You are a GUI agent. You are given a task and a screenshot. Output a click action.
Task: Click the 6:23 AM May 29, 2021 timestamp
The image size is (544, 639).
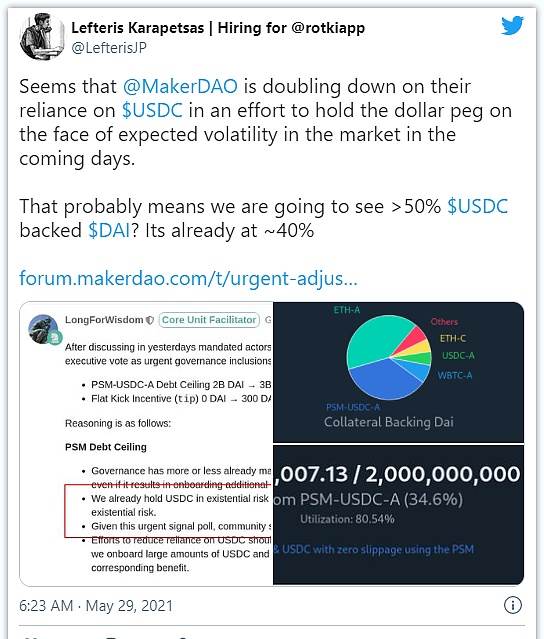click(x=96, y=606)
